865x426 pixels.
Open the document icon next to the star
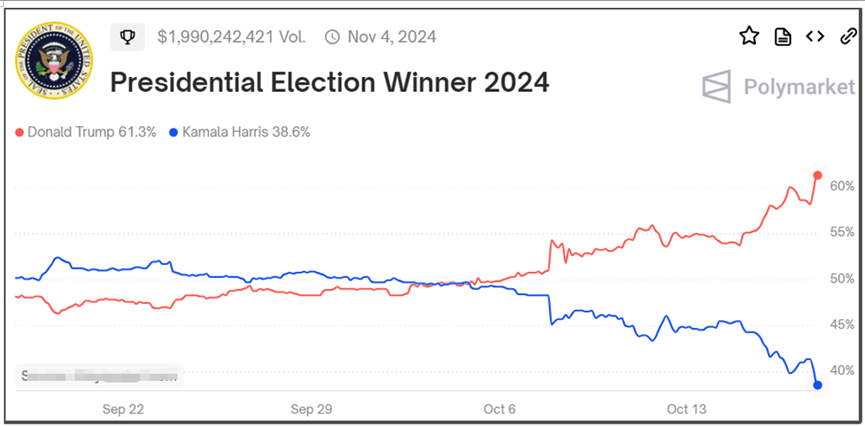click(x=783, y=37)
